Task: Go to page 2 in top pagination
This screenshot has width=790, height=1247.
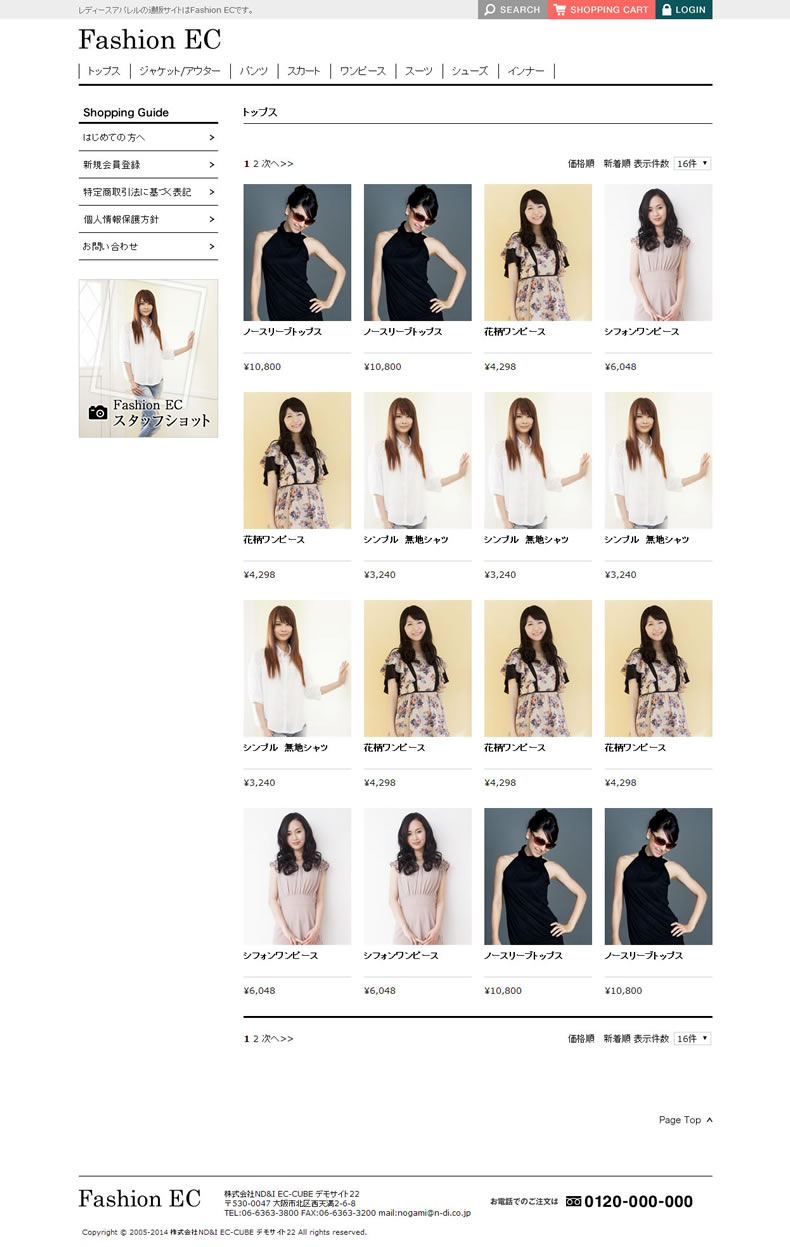Action: [x=256, y=163]
